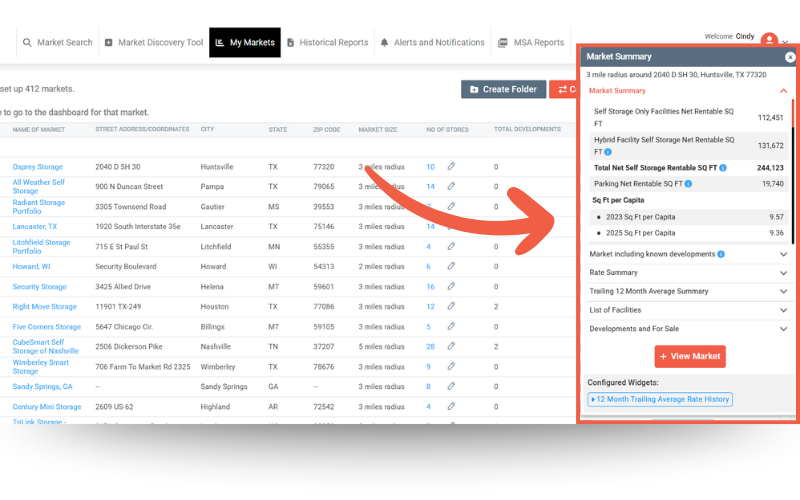Image resolution: width=800 pixels, height=500 pixels.
Task: Click the user avatar icon beside Cindy
Action: point(769,41)
